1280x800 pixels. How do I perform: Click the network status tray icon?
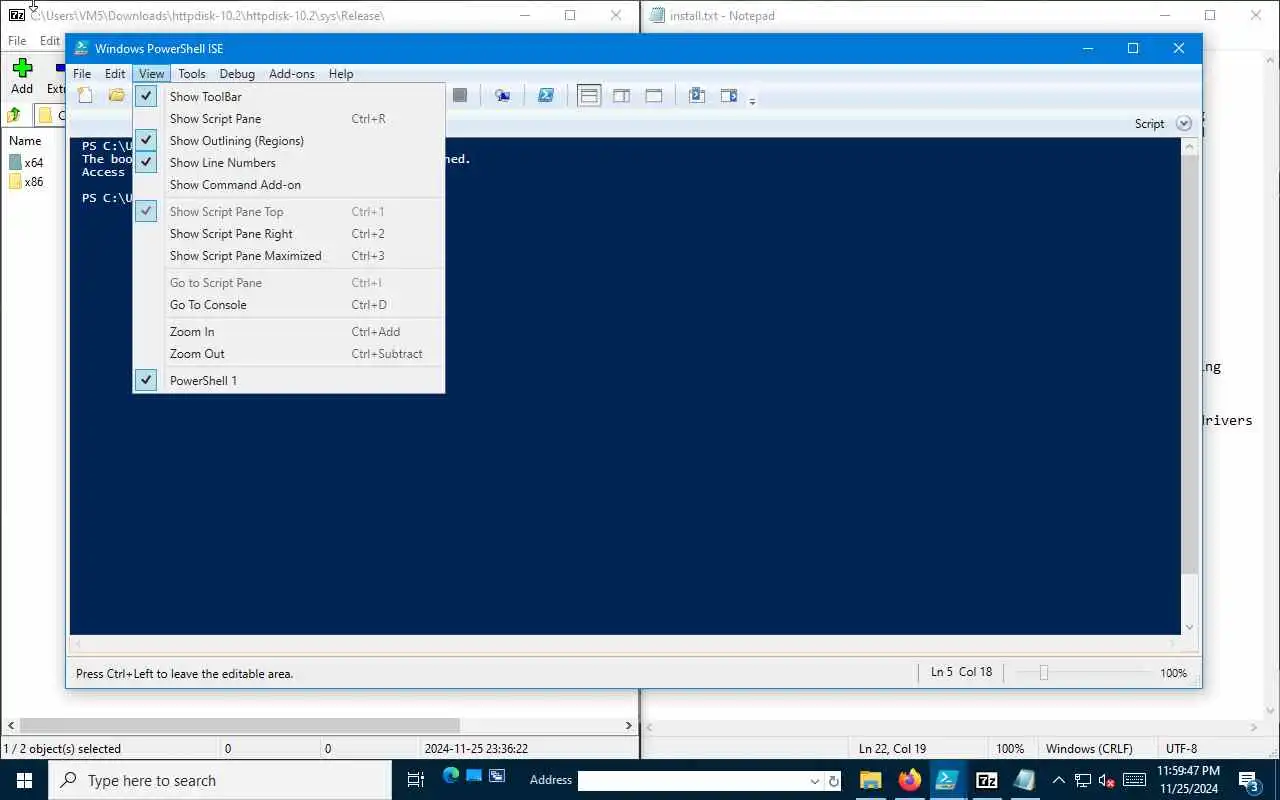1083,780
